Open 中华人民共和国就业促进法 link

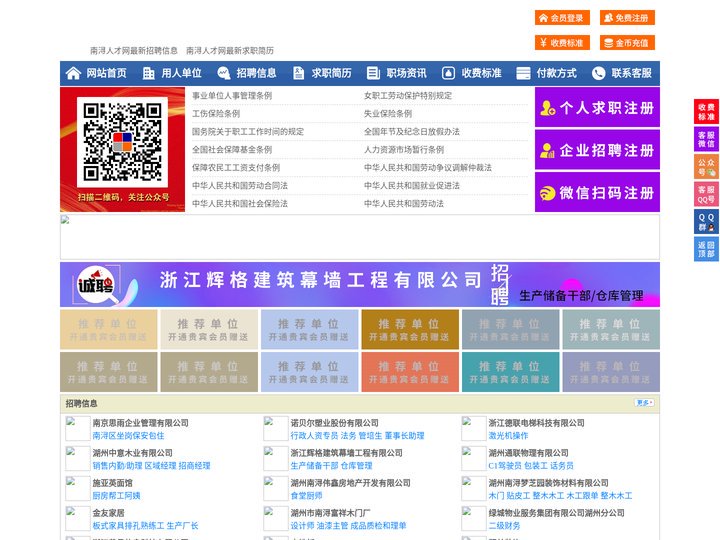pos(412,186)
